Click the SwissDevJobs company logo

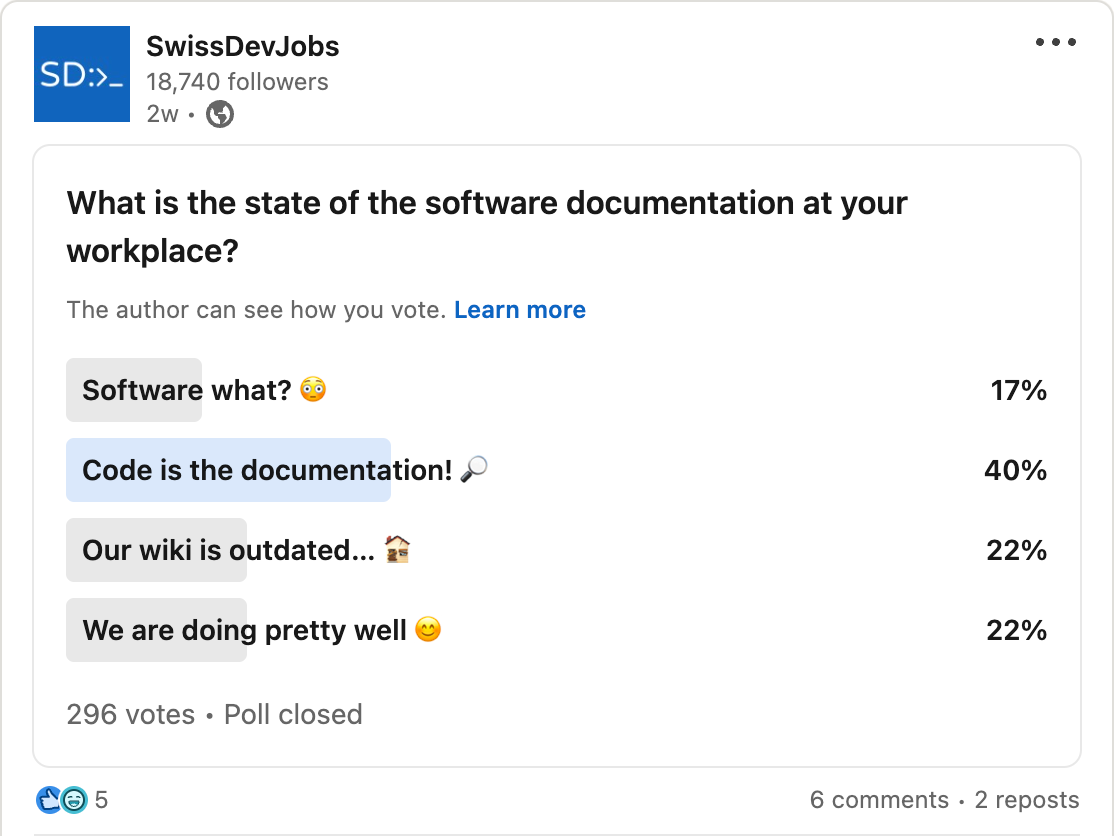pyautogui.click(x=82, y=74)
